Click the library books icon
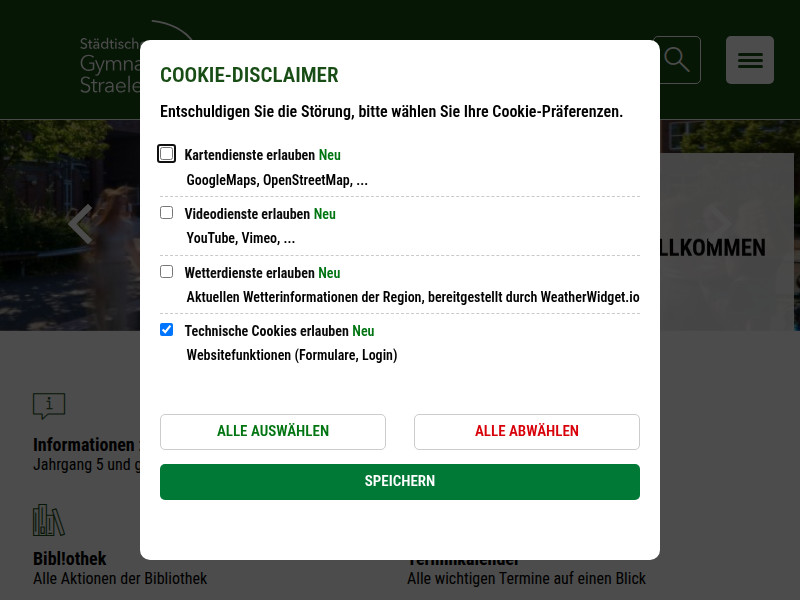800x600 pixels. tap(49, 520)
